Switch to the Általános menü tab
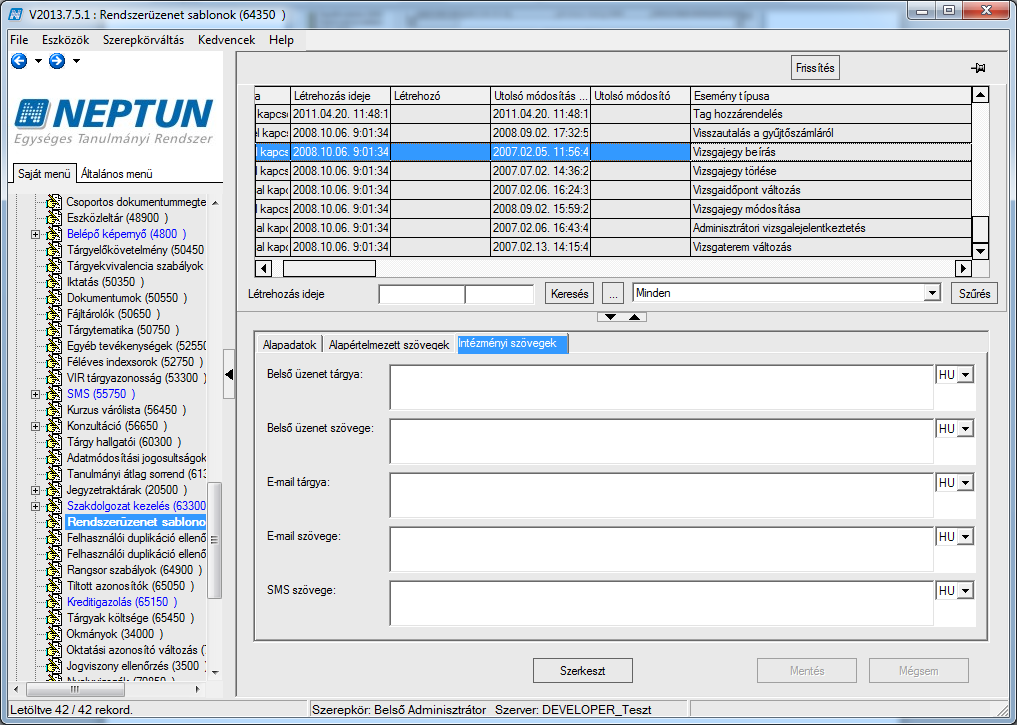Image resolution: width=1017 pixels, height=725 pixels. coord(117,174)
